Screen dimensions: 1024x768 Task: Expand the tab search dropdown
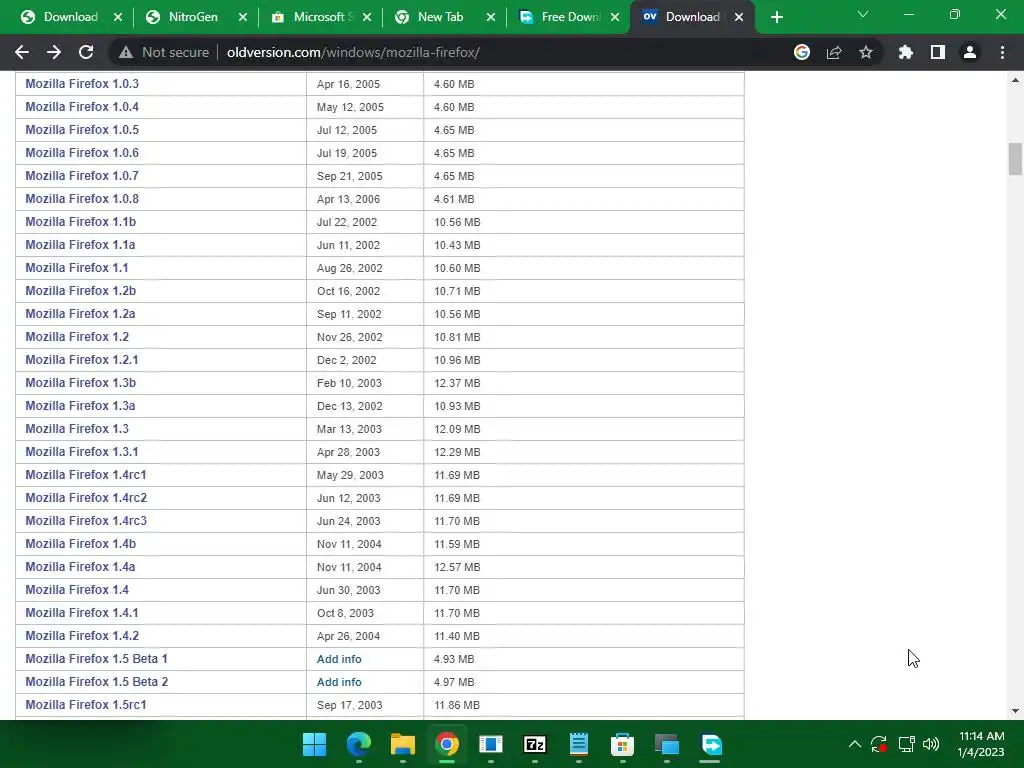863,14
